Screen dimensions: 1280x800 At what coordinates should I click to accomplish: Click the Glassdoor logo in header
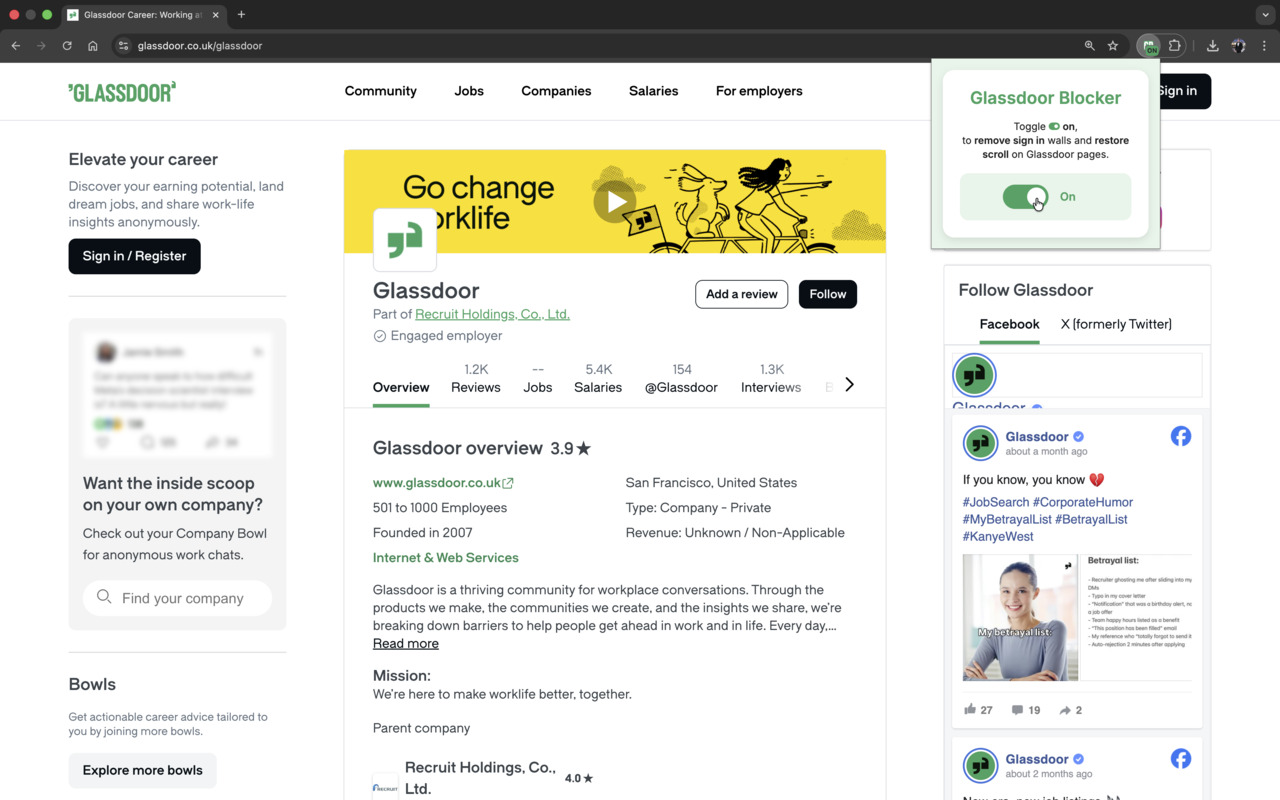click(x=122, y=92)
